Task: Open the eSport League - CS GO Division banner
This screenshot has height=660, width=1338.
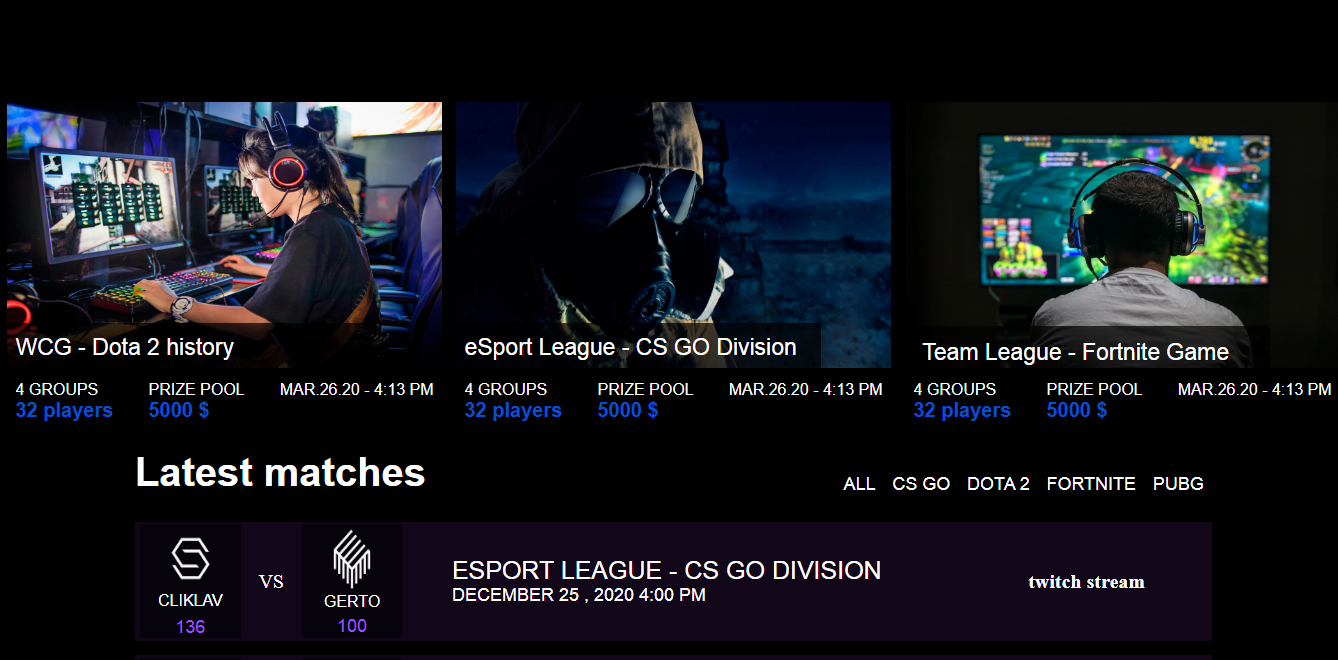Action: [672, 235]
